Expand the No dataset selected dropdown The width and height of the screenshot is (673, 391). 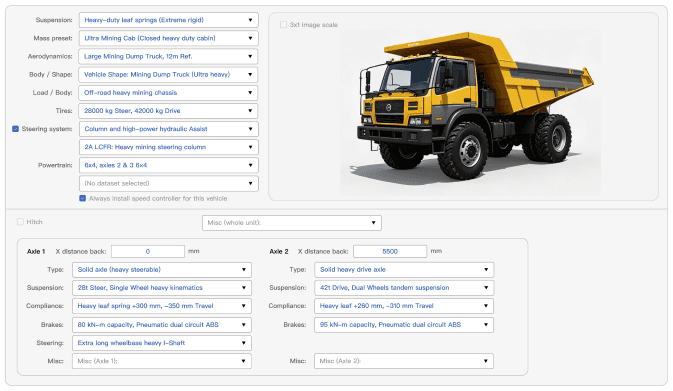pos(168,183)
